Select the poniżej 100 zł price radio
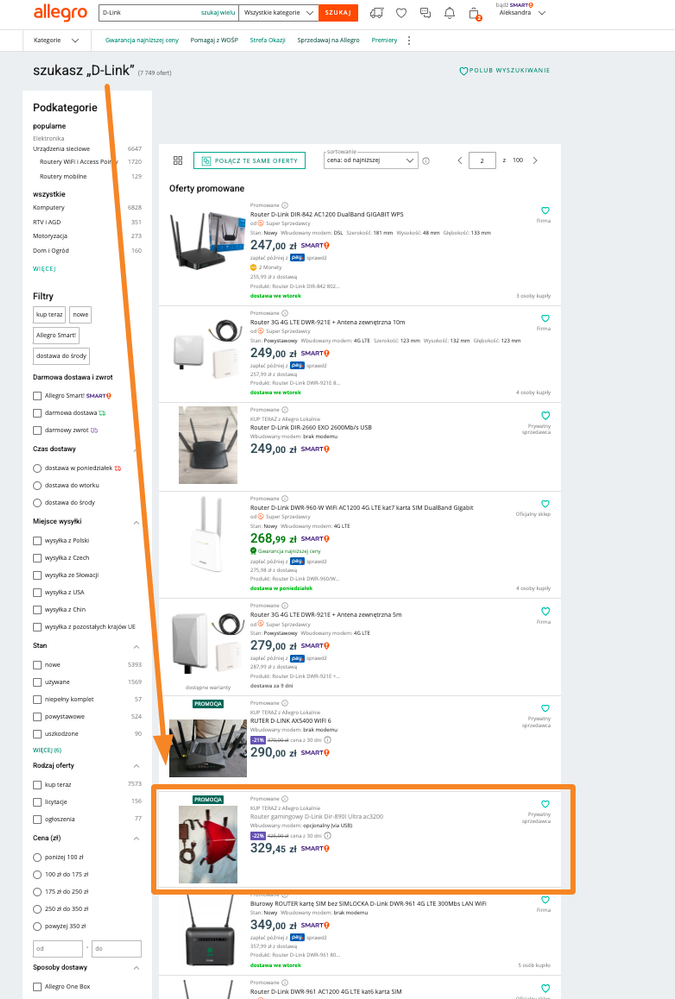The image size is (675, 999). tap(37, 858)
